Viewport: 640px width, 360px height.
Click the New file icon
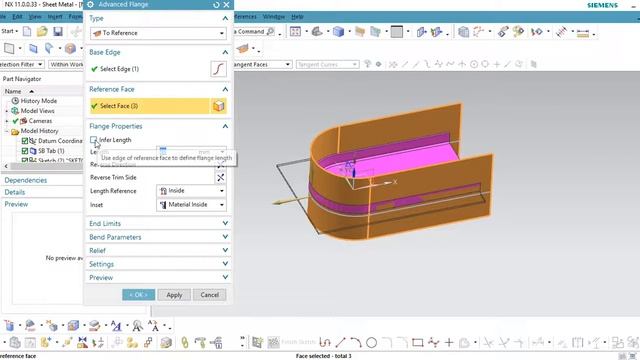tap(27, 31)
